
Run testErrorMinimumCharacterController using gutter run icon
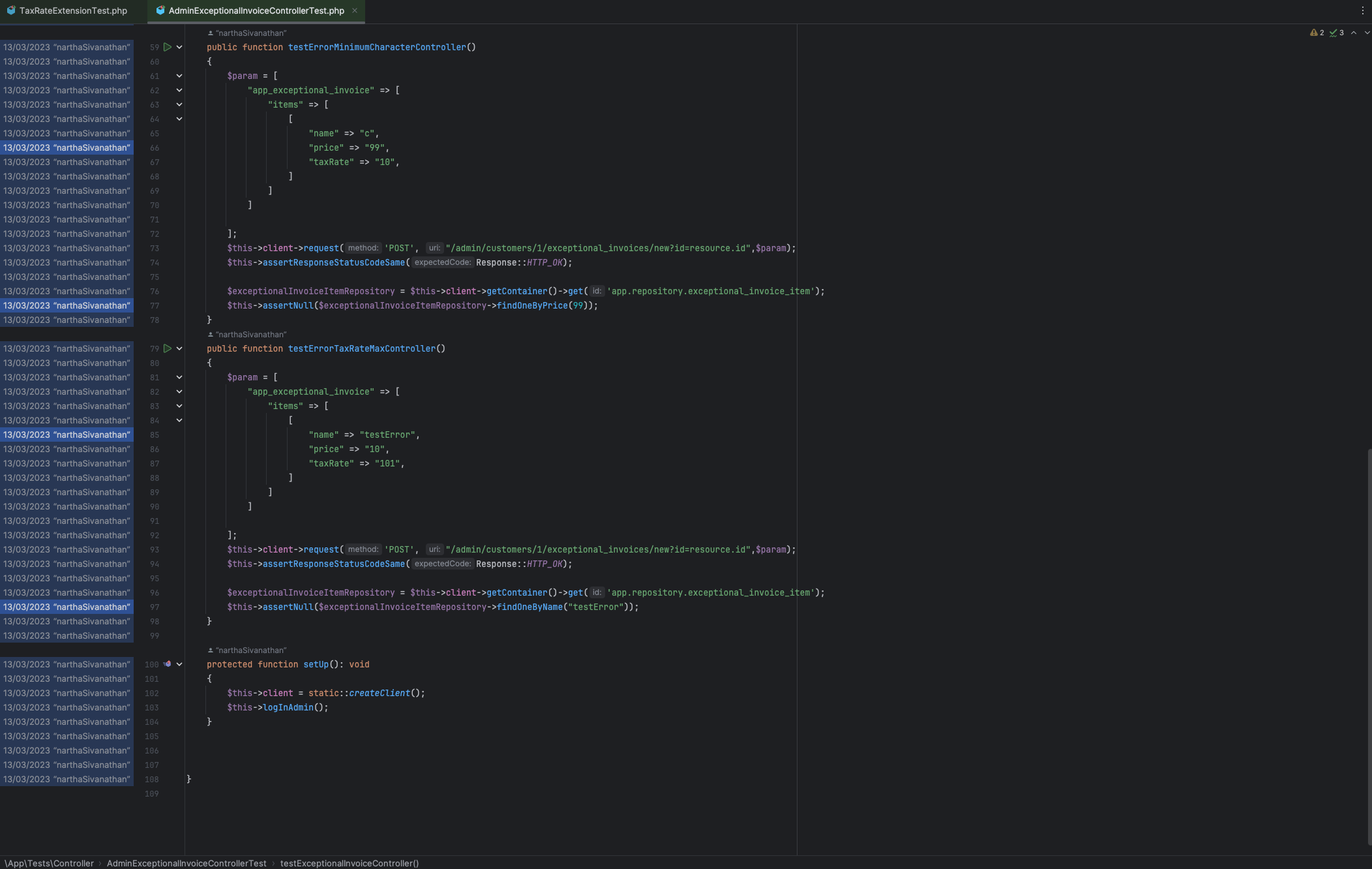coord(168,47)
